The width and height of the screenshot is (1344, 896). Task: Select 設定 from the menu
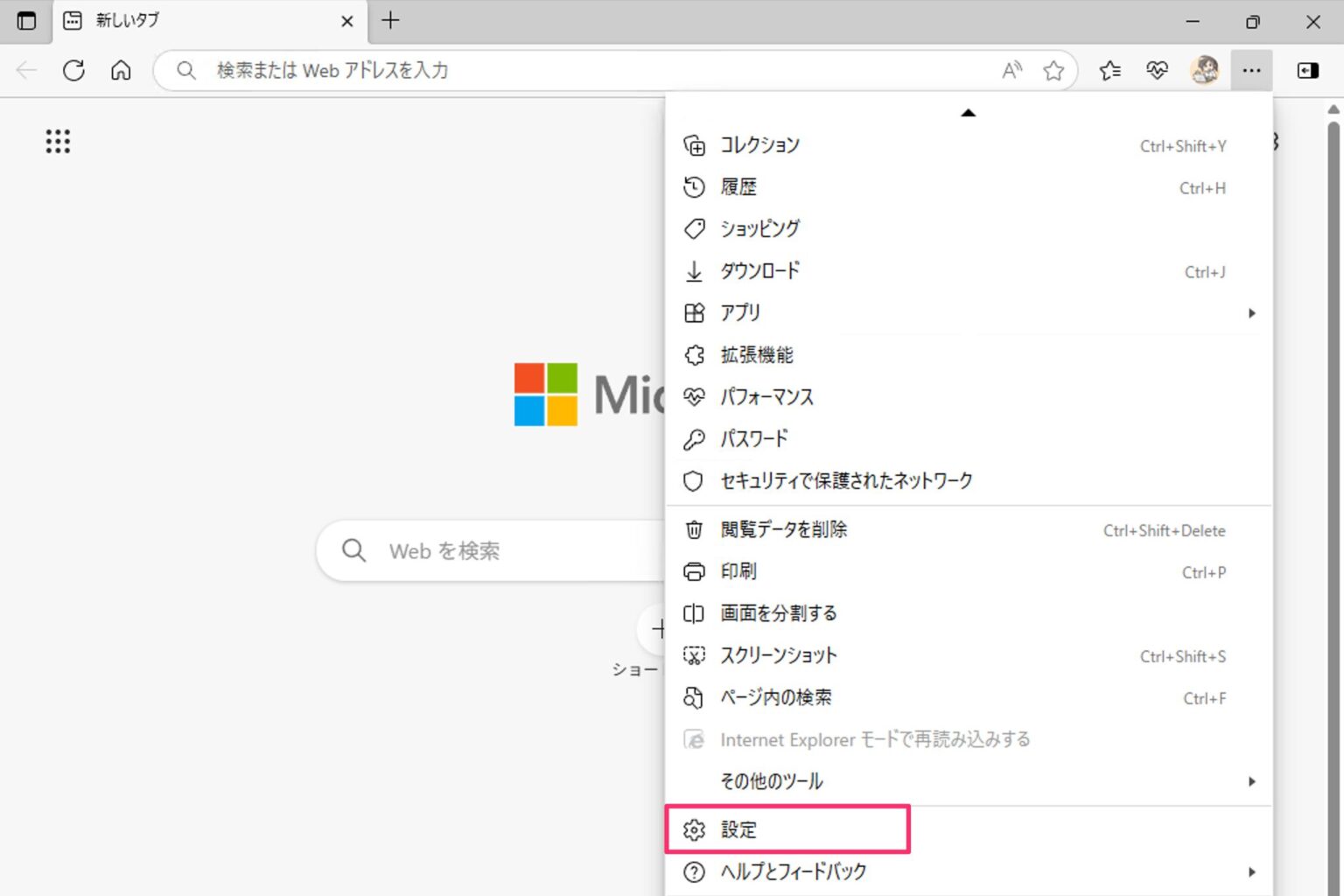click(738, 829)
